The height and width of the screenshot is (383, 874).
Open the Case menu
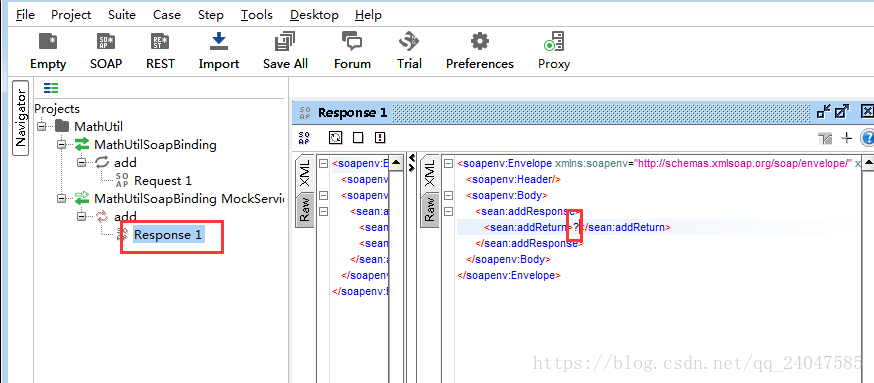pos(167,15)
